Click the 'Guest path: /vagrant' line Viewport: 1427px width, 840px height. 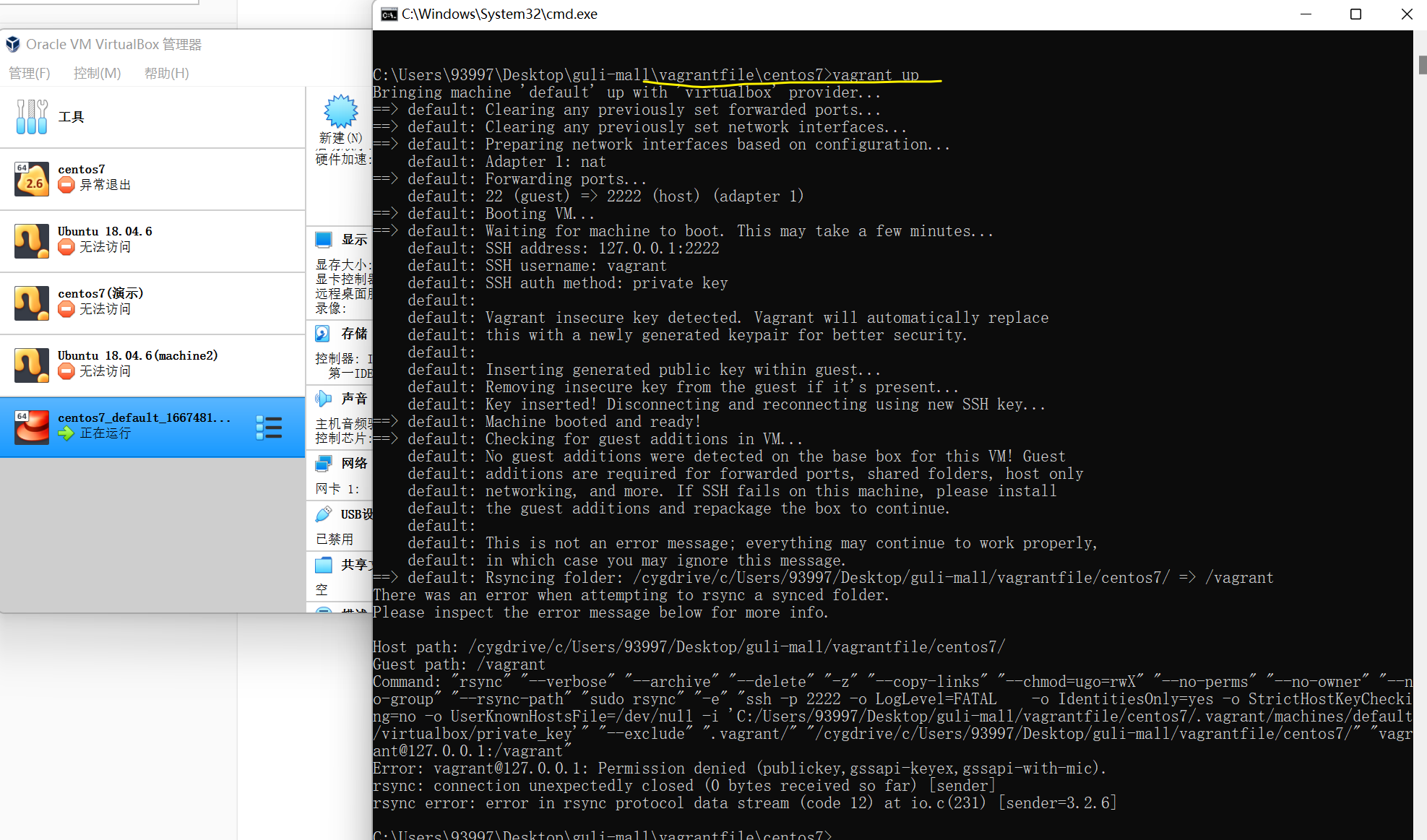pyautogui.click(x=459, y=664)
